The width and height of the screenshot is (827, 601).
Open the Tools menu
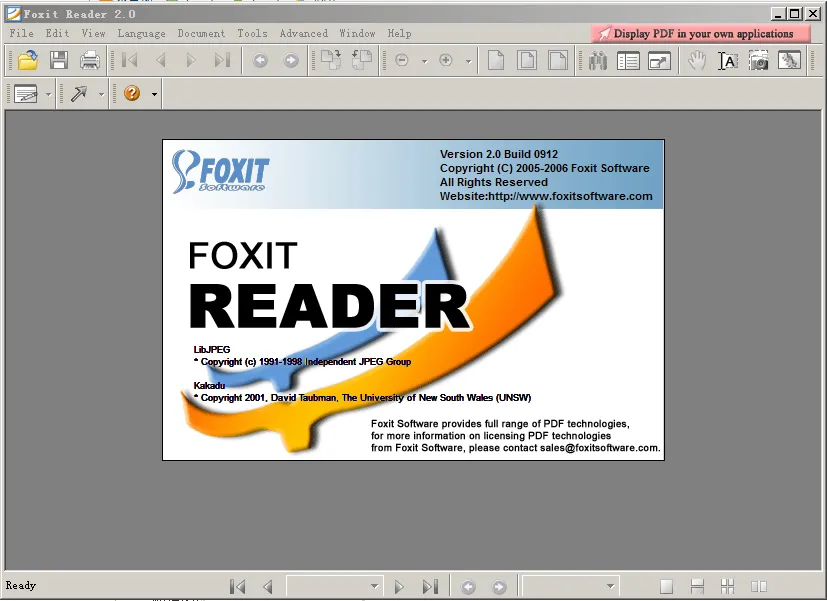[252, 33]
